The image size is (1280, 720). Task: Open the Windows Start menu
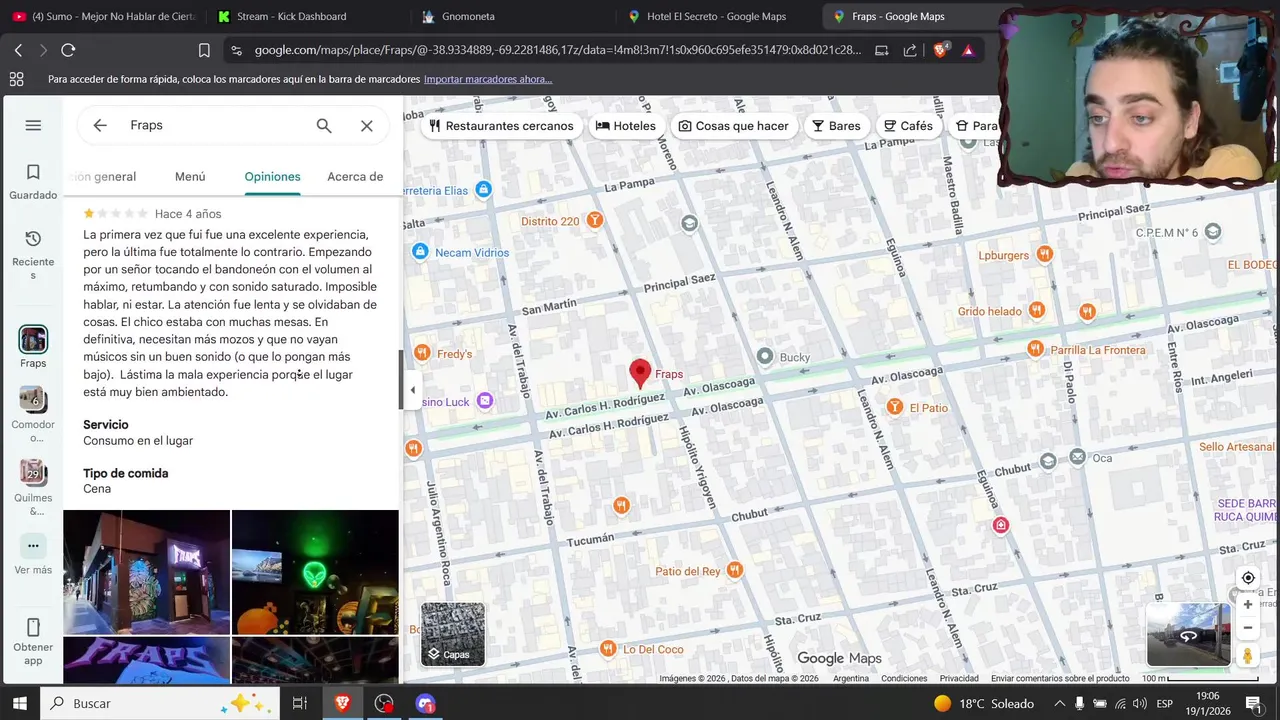[19, 703]
